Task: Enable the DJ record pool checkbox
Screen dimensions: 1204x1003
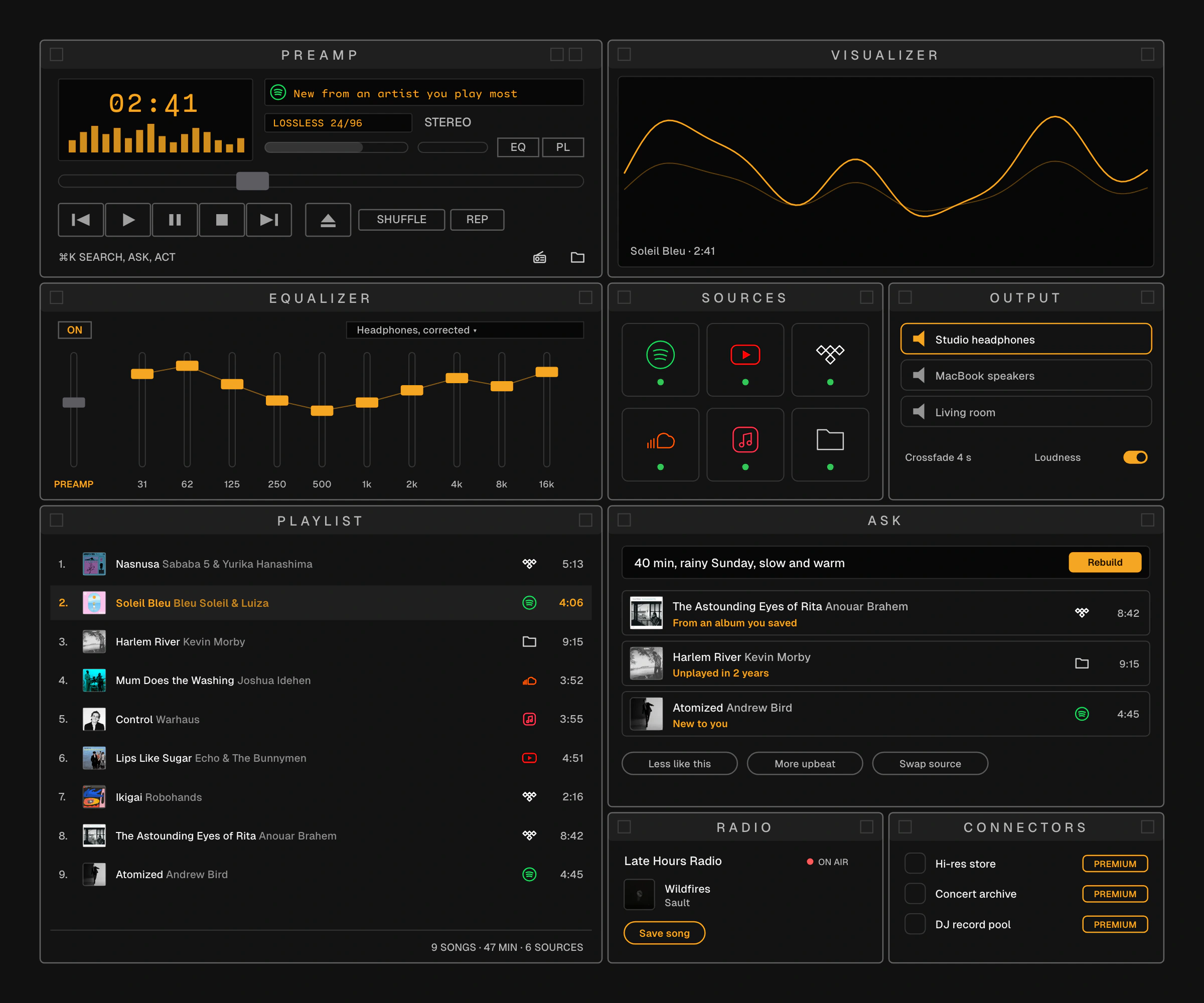Action: click(x=915, y=924)
